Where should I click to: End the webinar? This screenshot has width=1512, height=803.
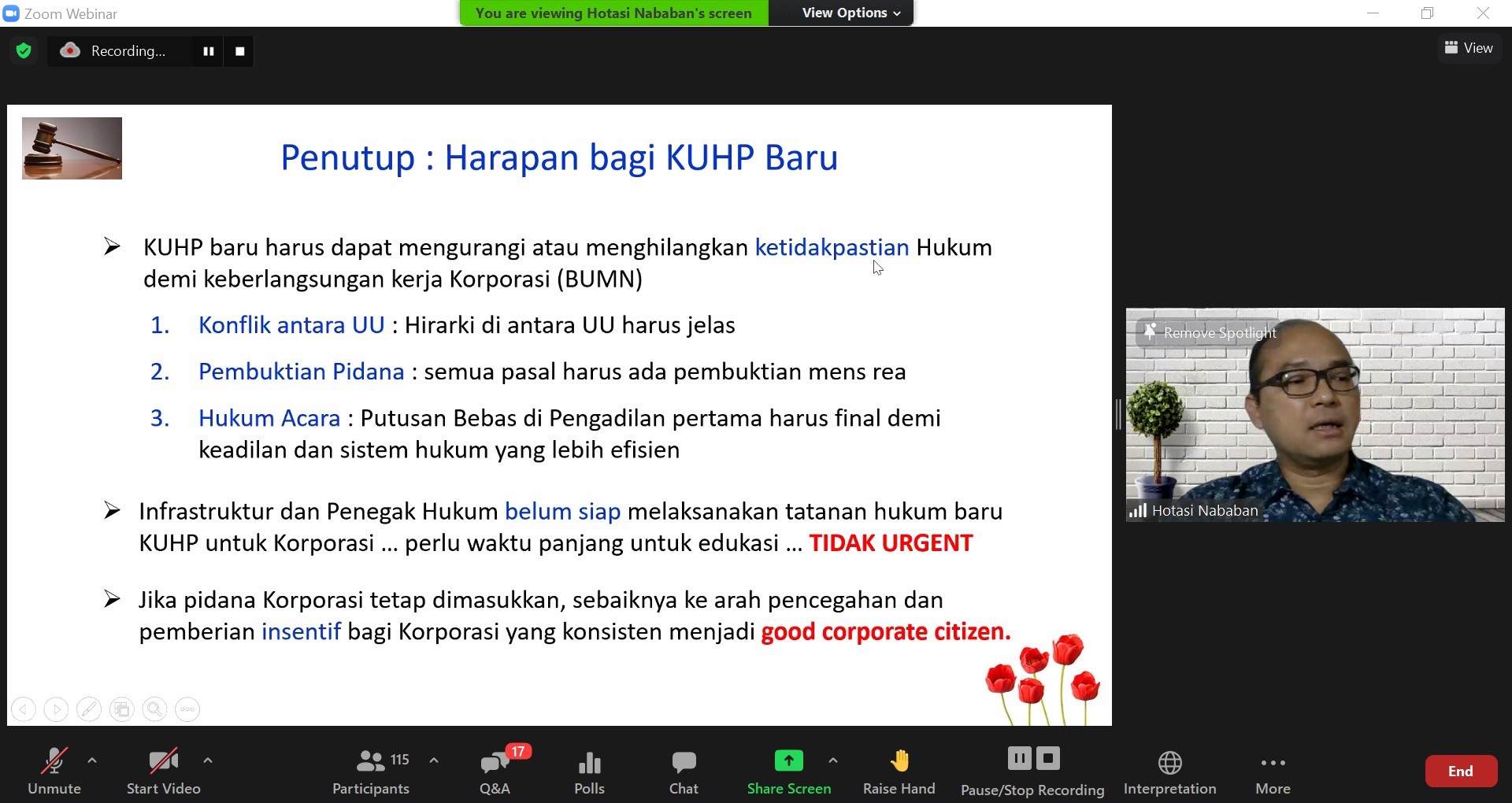tap(1460, 770)
